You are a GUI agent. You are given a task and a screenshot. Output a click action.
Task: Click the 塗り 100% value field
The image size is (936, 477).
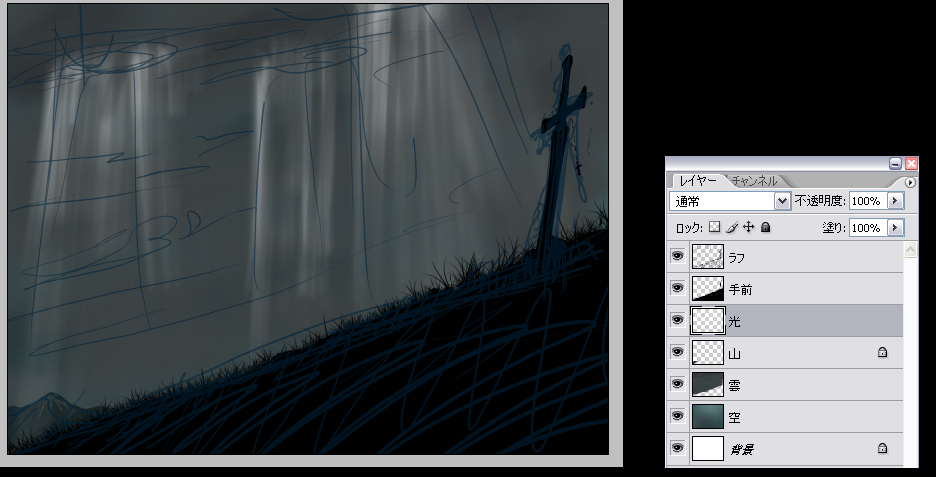(x=867, y=227)
